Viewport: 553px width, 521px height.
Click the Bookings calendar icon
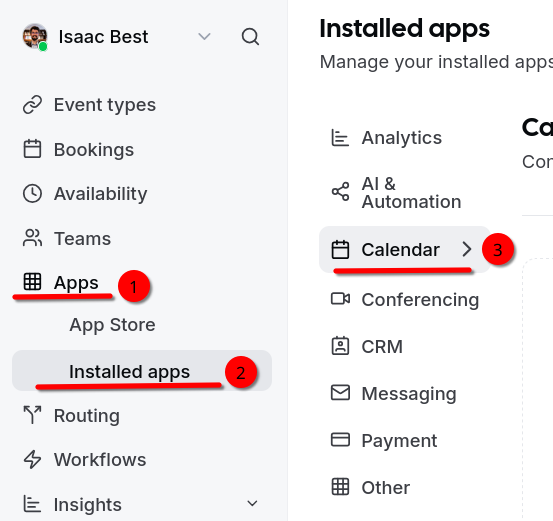coord(32,149)
